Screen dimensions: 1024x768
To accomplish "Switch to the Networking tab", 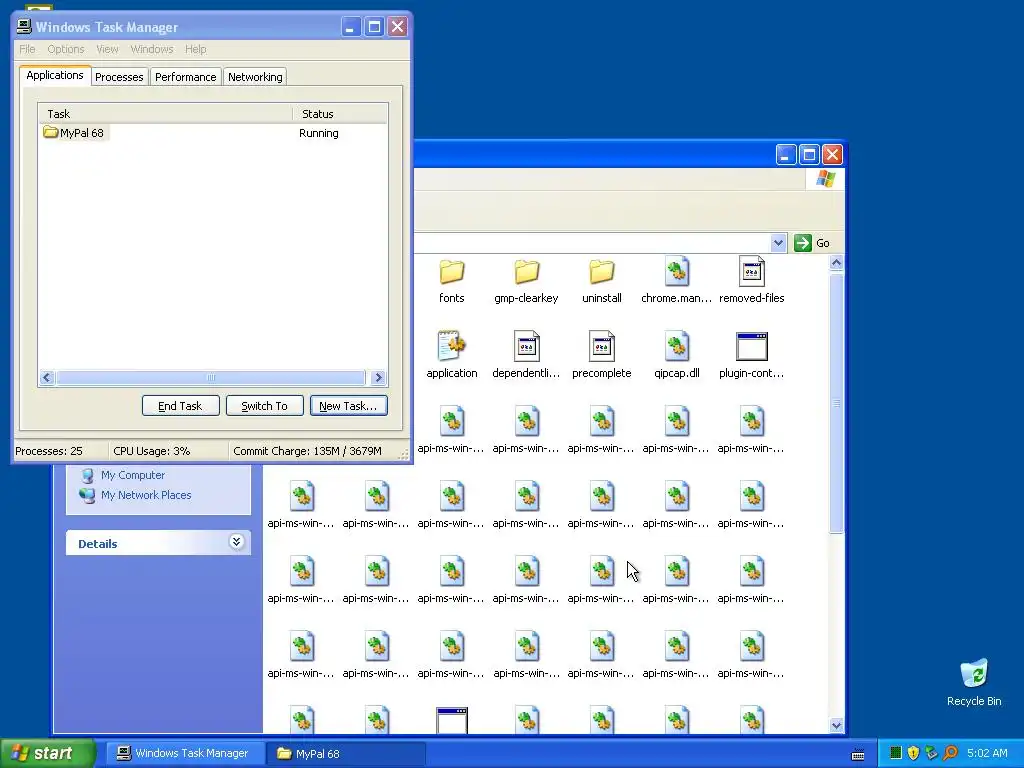I will [255, 76].
